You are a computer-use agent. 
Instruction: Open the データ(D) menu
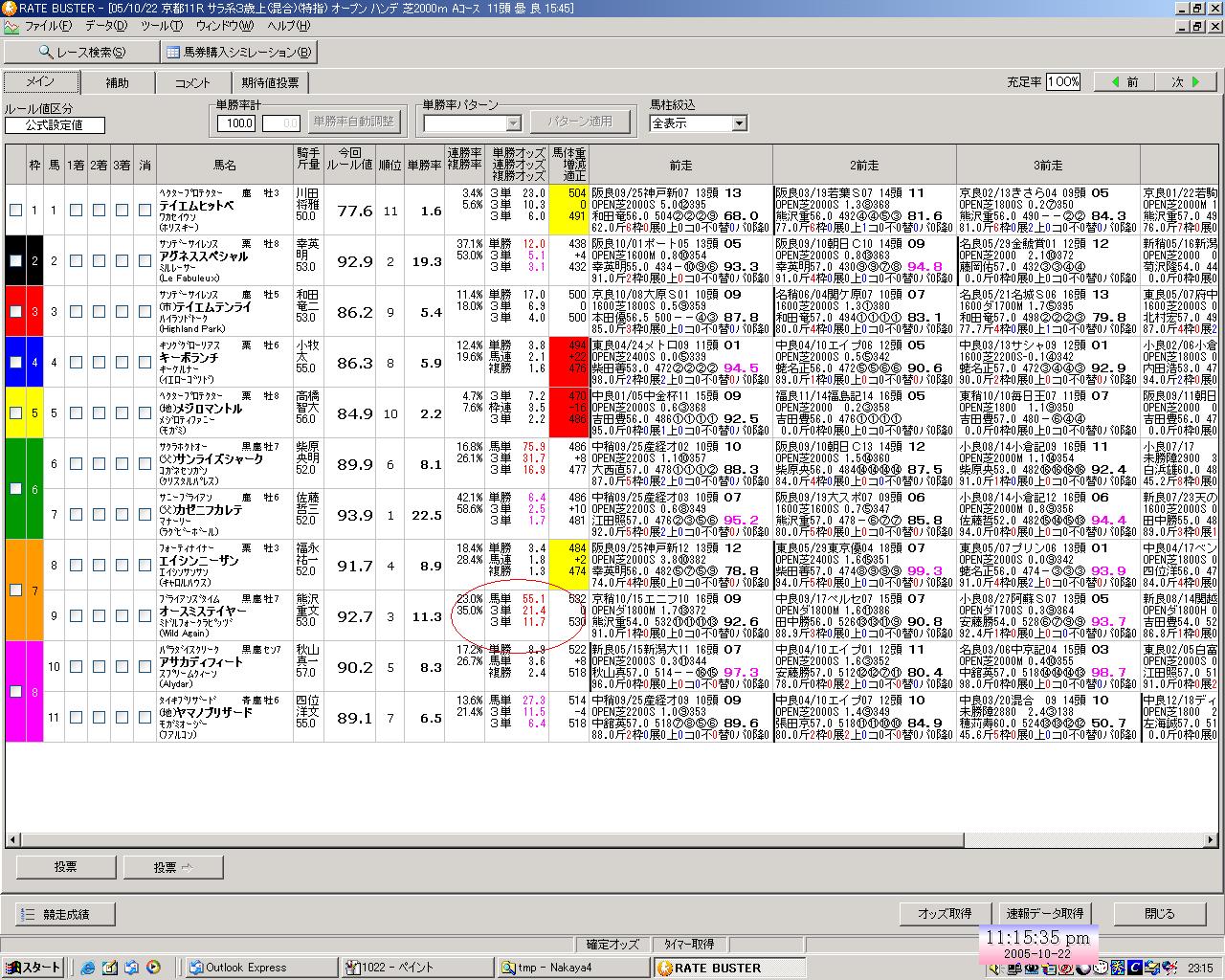pos(106,26)
